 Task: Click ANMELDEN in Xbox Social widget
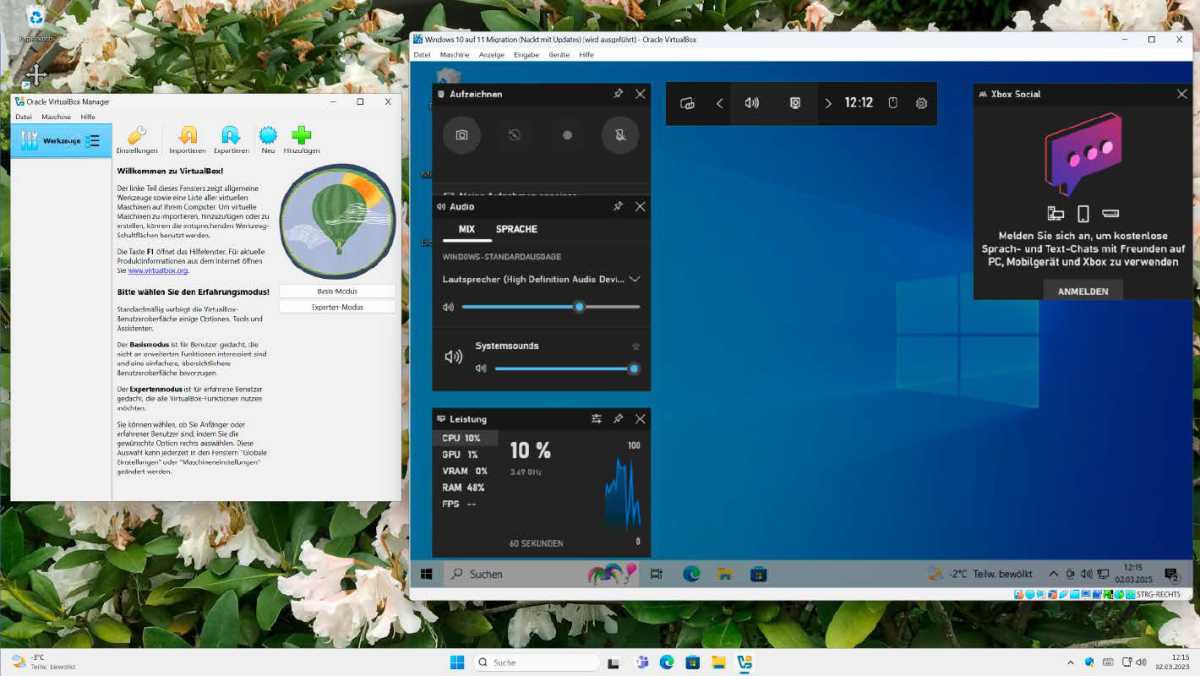pos(1083,291)
